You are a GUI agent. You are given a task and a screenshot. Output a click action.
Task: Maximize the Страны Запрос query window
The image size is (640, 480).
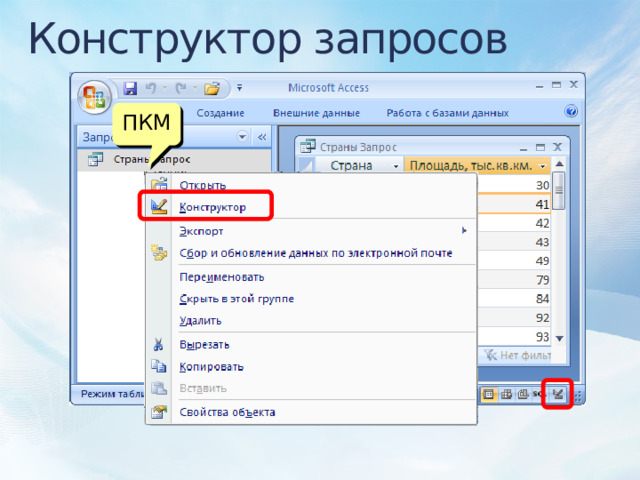click(x=540, y=147)
